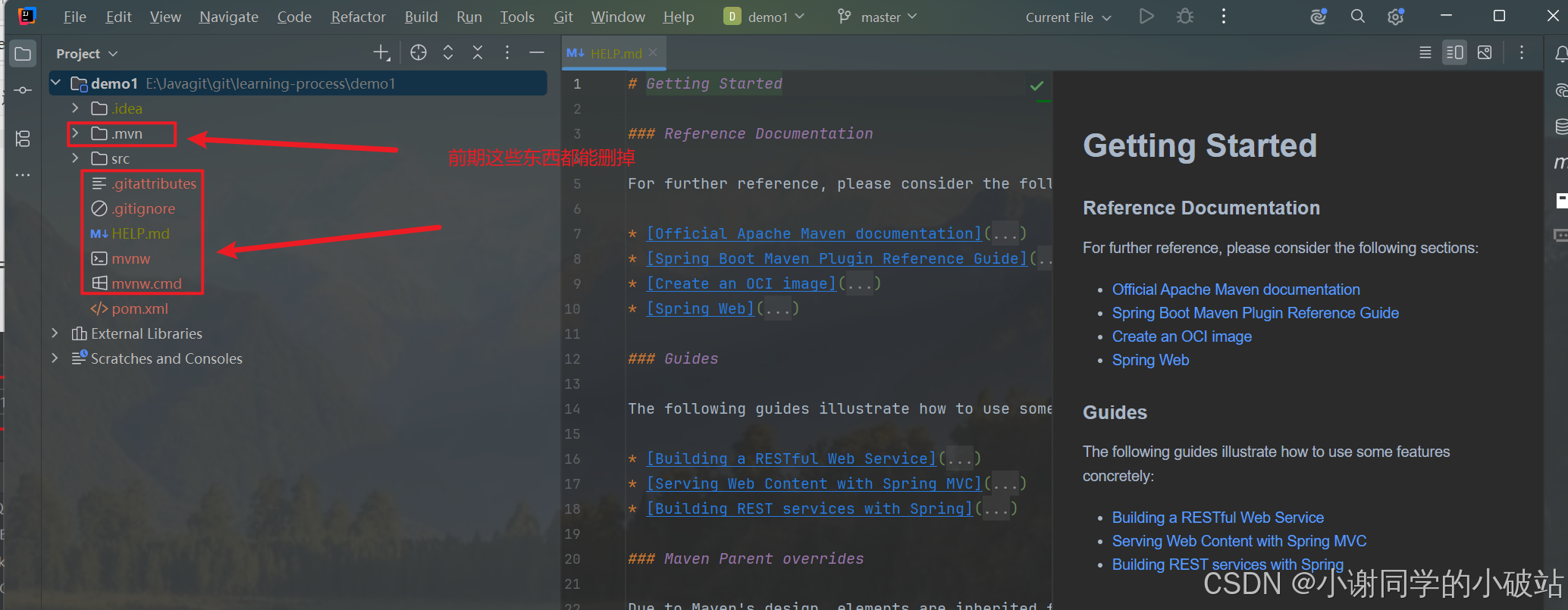Collapse all project tree nodes icon

click(478, 52)
